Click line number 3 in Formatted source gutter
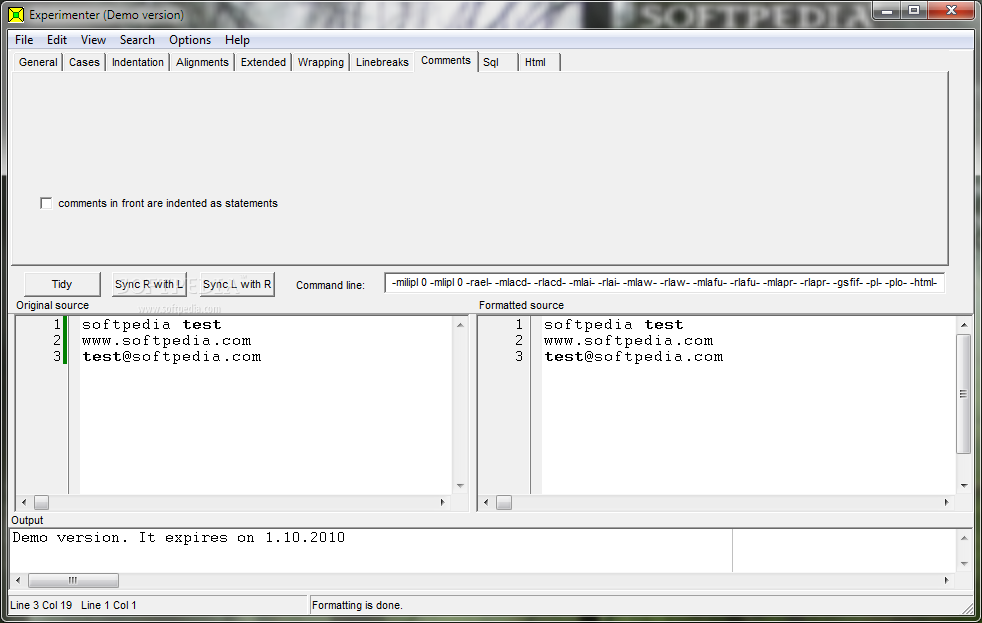 519,357
